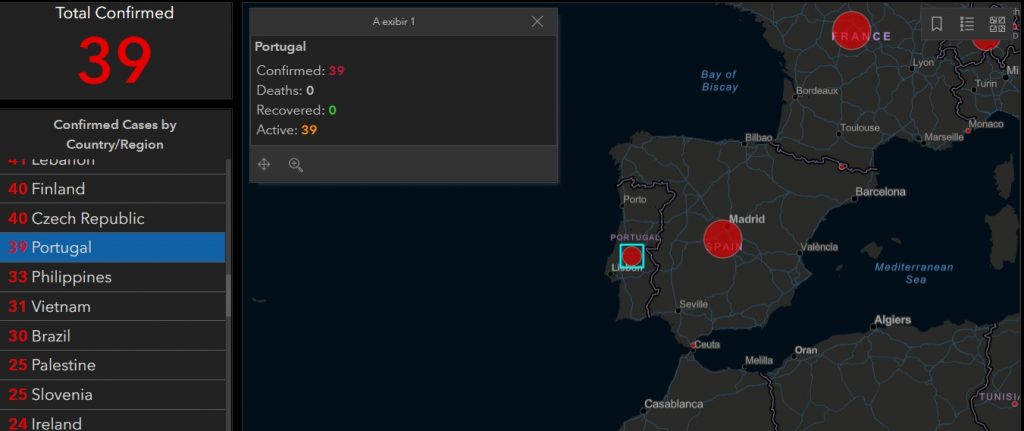Open the bookmarks icon on the map

pyautogui.click(x=937, y=25)
